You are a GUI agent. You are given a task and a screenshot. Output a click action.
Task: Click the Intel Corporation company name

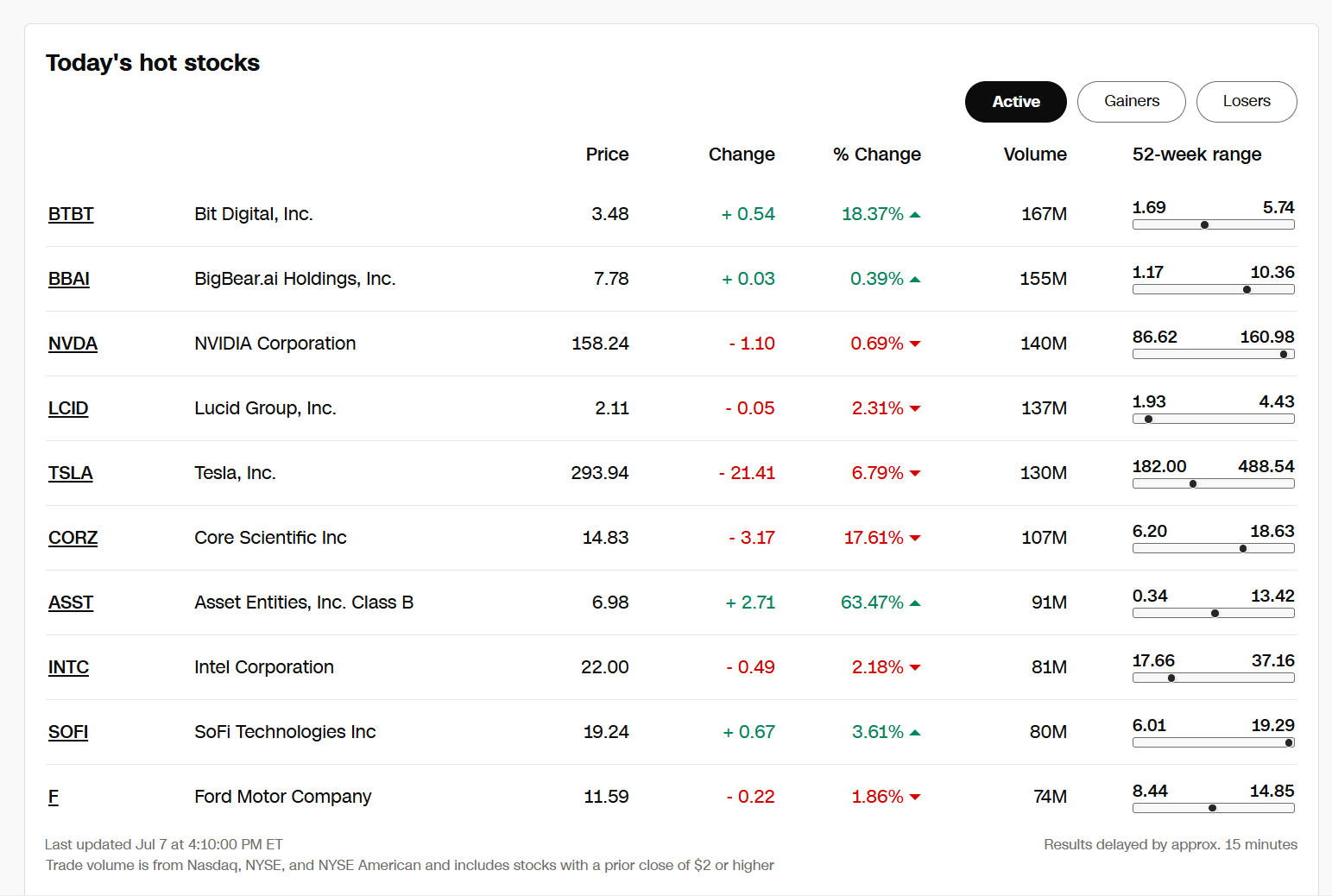pos(264,667)
